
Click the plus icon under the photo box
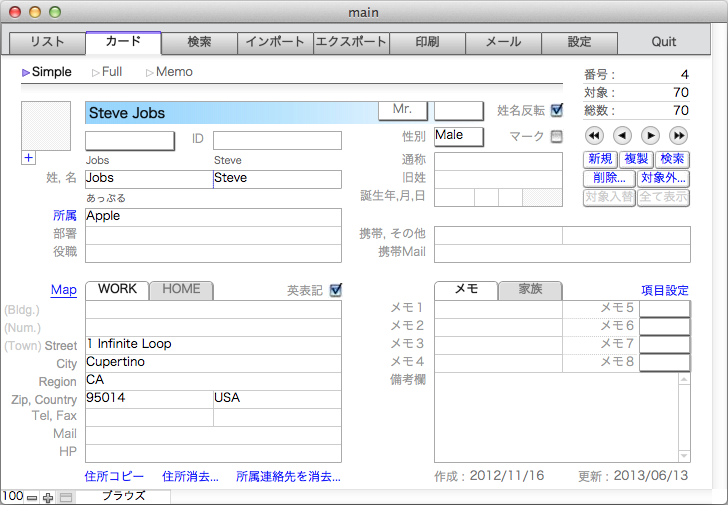coord(28,158)
